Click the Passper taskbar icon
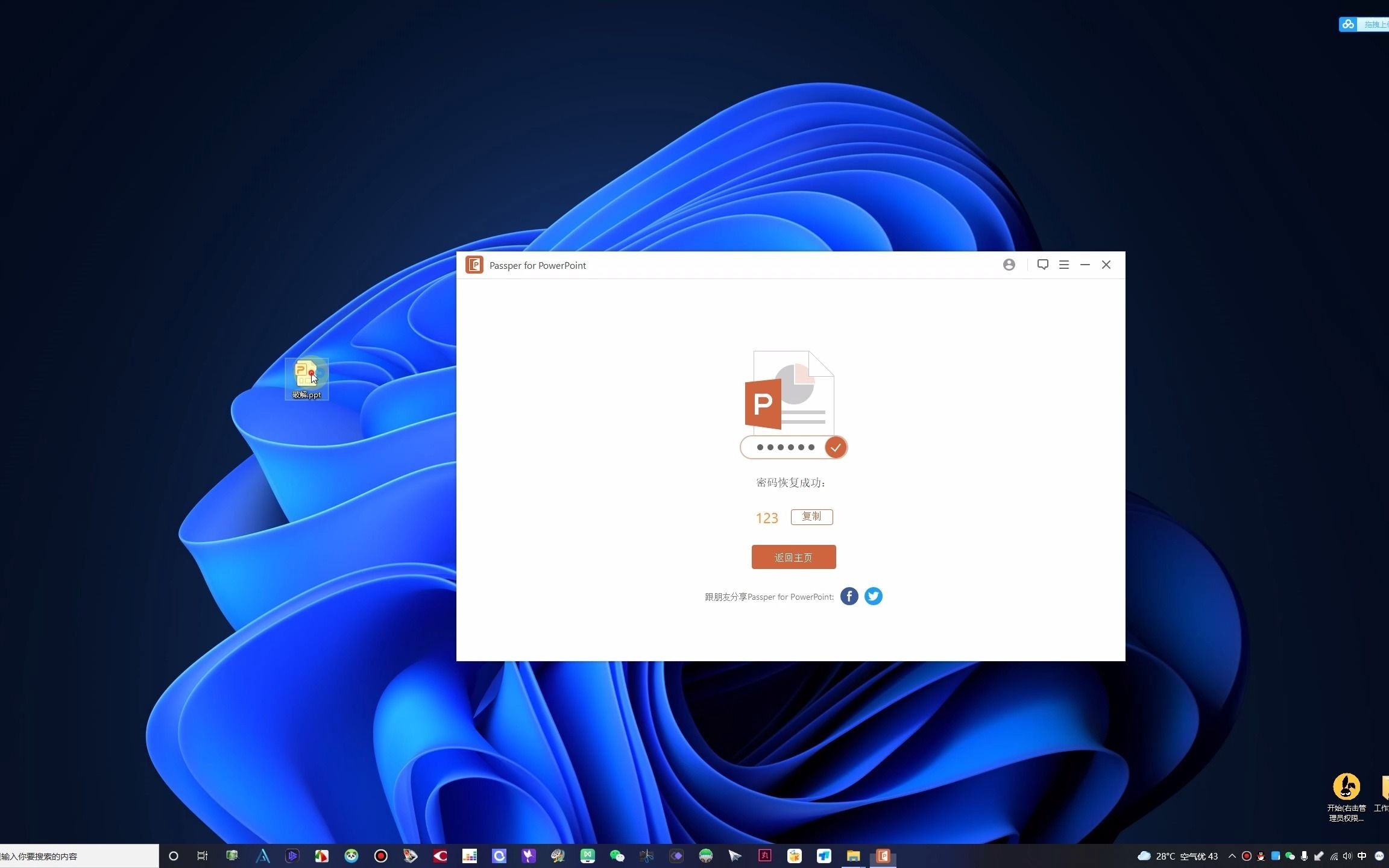The height and width of the screenshot is (868, 1389). (883, 856)
